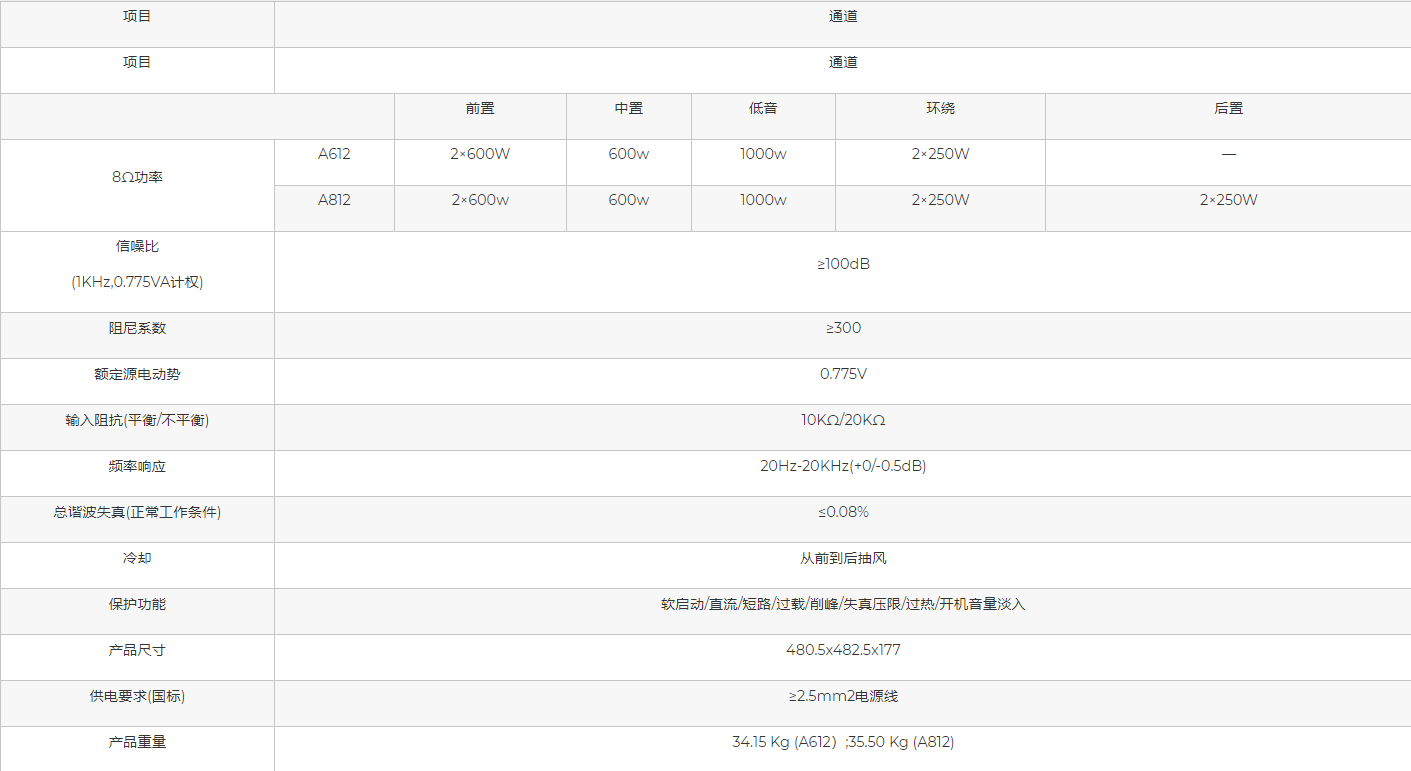Select the 冷却 row label
The image size is (1411, 771).
137,558
